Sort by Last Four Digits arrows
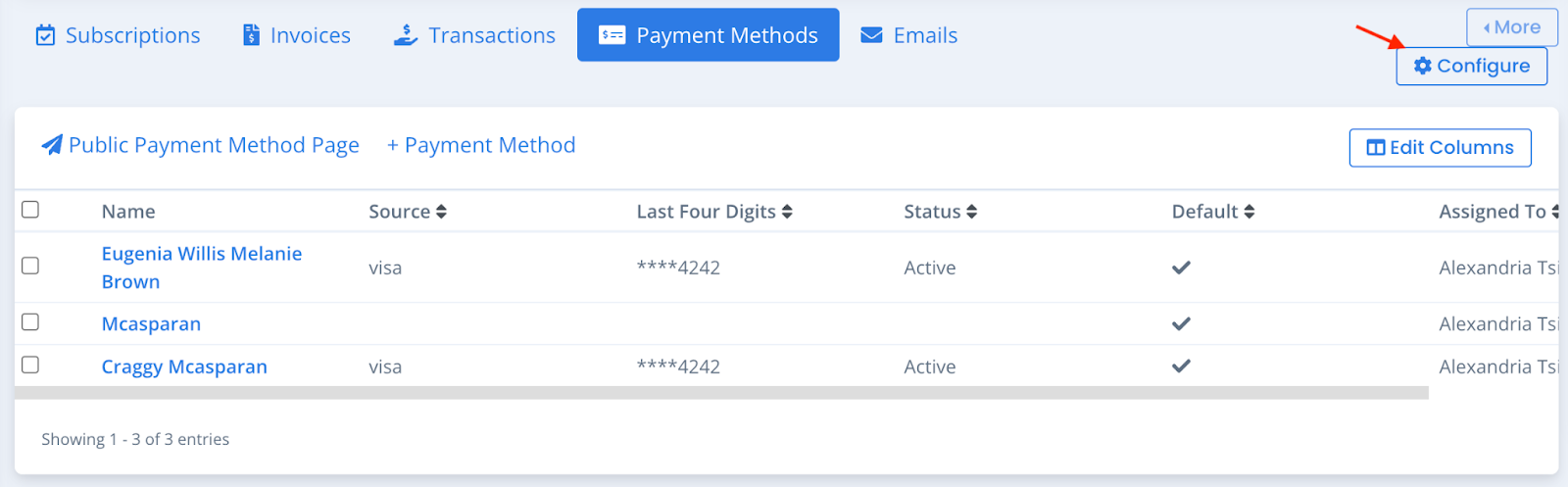This screenshot has width=1568, height=487. (787, 212)
